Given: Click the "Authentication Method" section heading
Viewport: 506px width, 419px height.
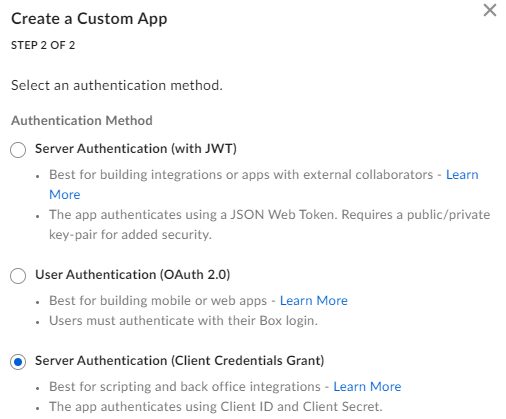Looking at the screenshot, I should (82, 121).
